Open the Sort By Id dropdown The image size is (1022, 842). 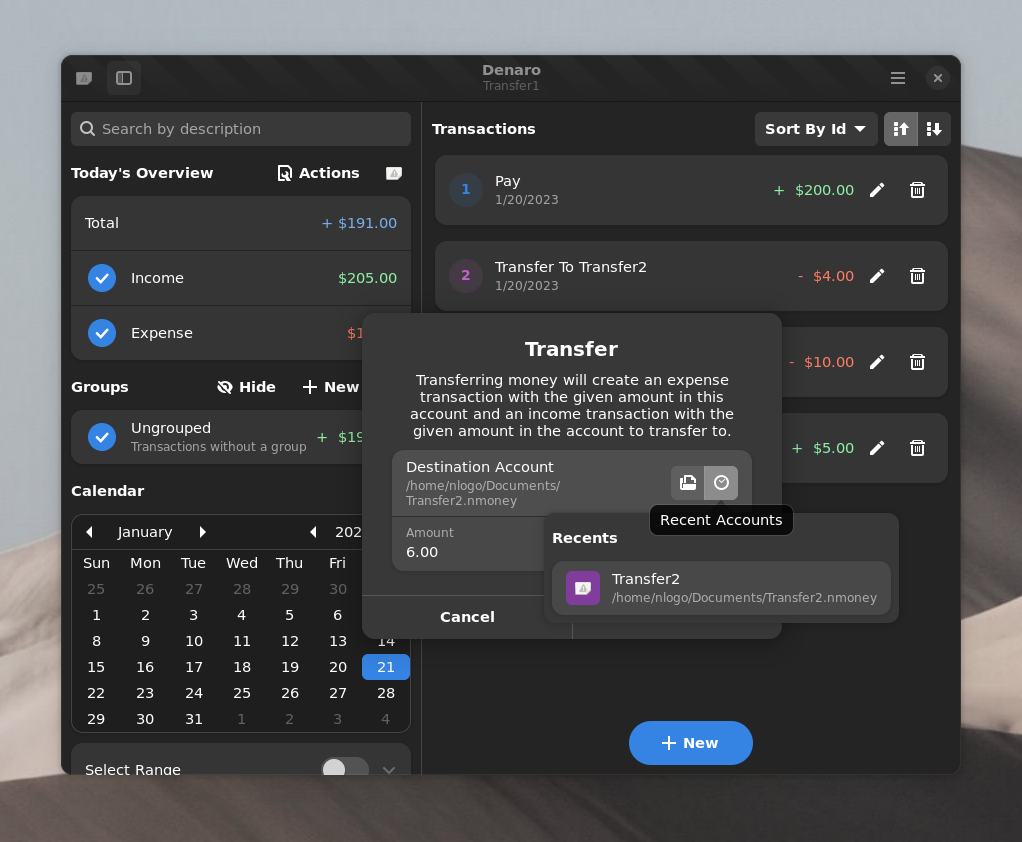pos(815,129)
